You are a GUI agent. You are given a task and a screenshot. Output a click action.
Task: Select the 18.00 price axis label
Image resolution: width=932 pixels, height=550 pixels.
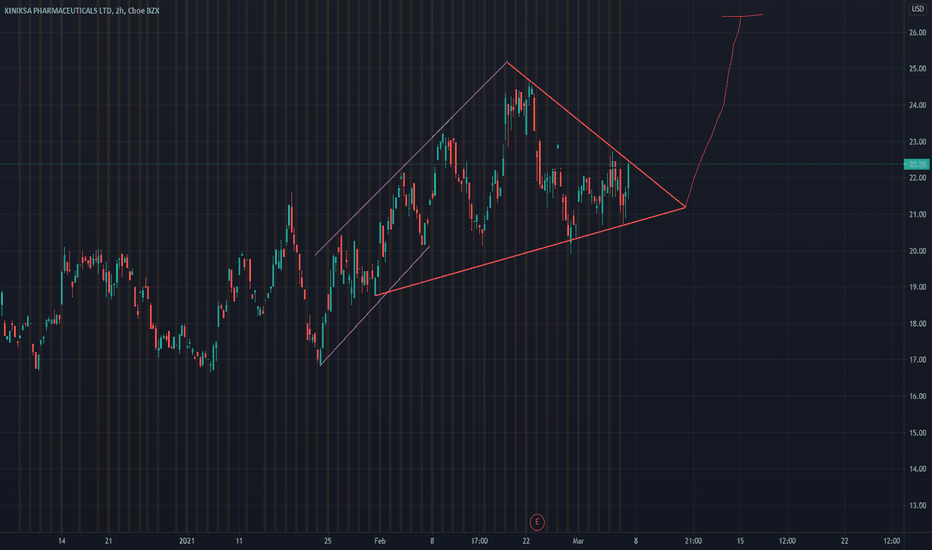[917, 324]
